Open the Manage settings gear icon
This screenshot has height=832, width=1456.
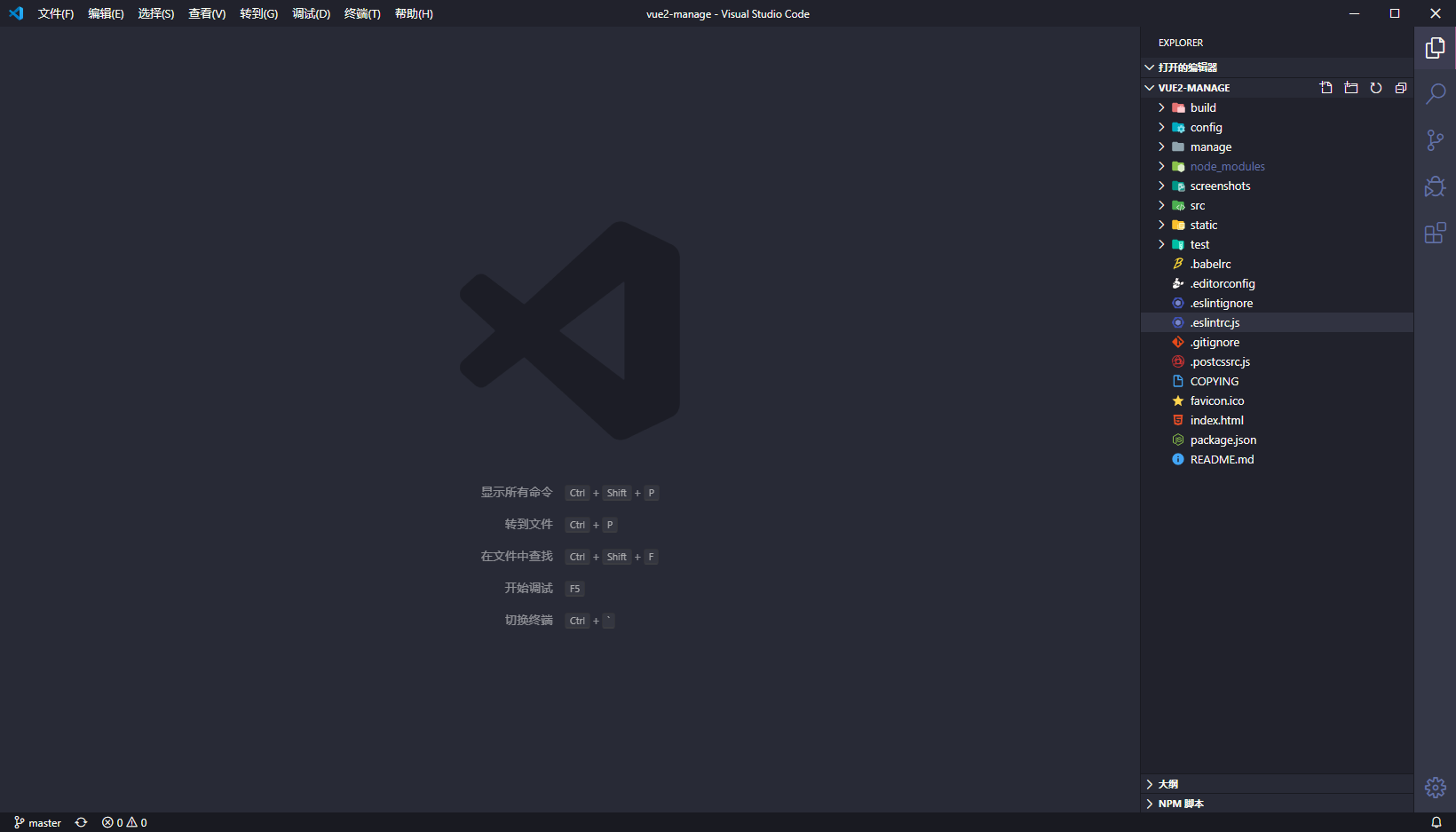[x=1435, y=787]
